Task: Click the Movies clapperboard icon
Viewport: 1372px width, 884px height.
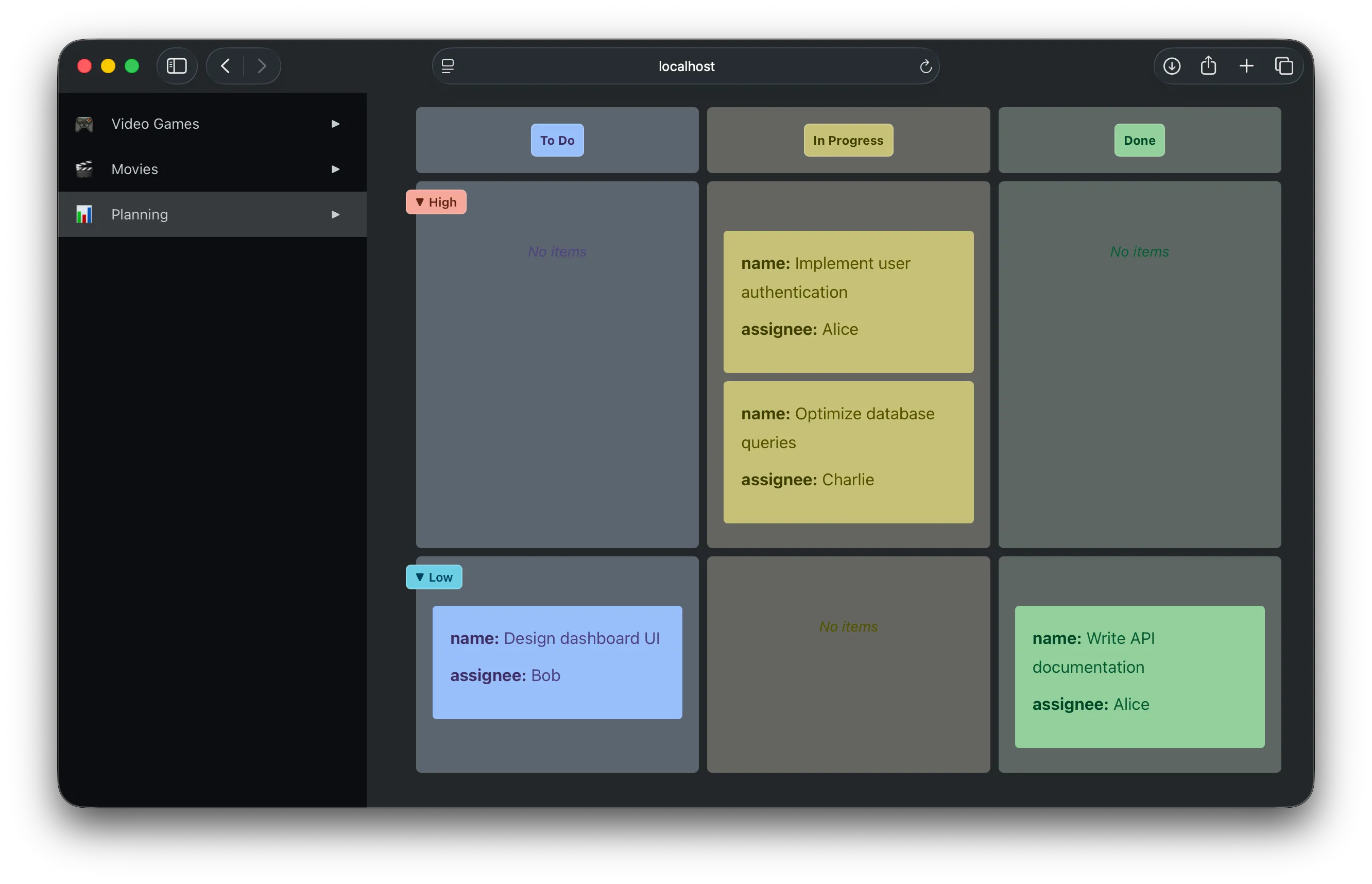Action: [84, 169]
